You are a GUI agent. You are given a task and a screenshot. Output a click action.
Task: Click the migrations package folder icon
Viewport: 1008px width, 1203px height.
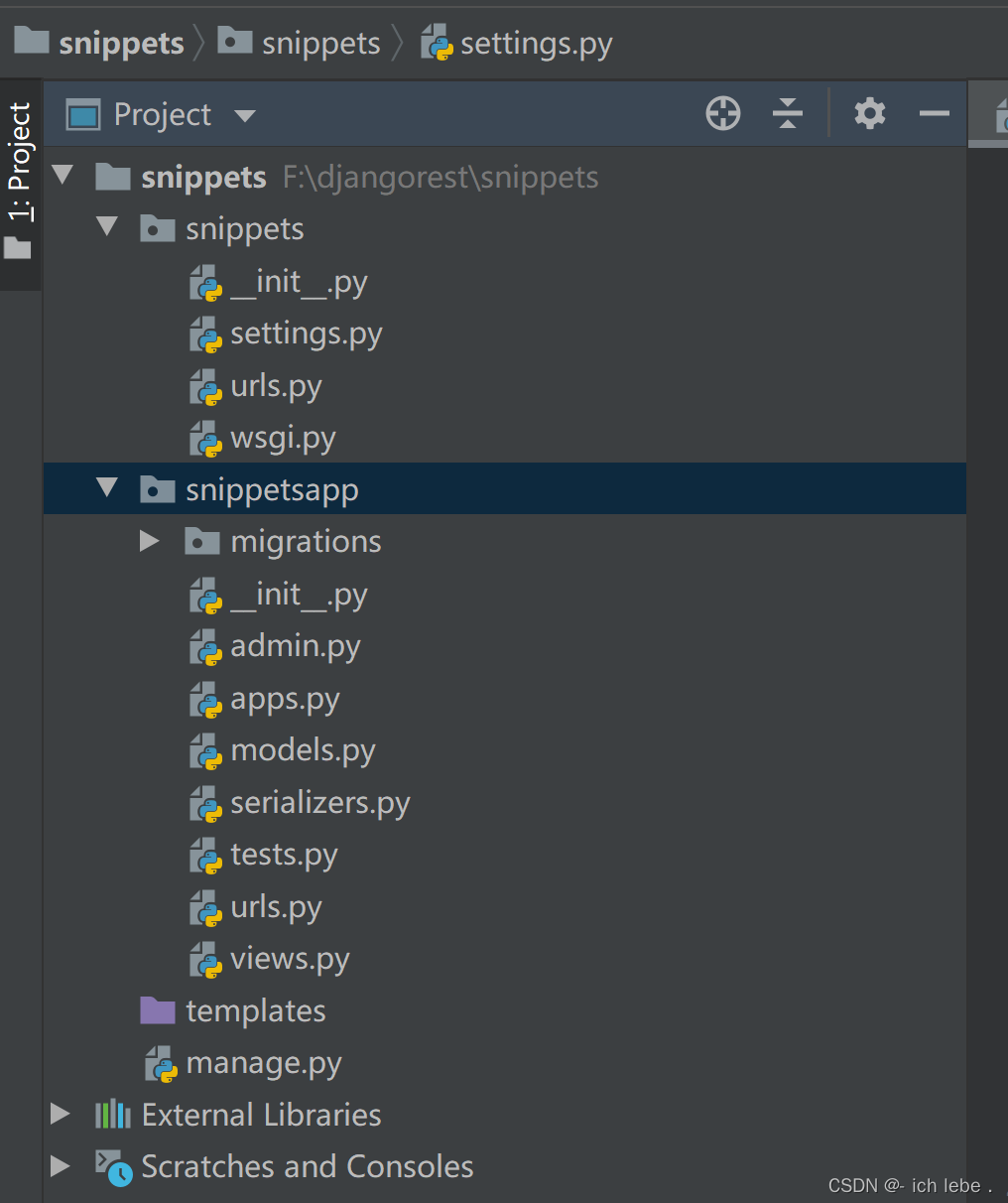coord(202,540)
